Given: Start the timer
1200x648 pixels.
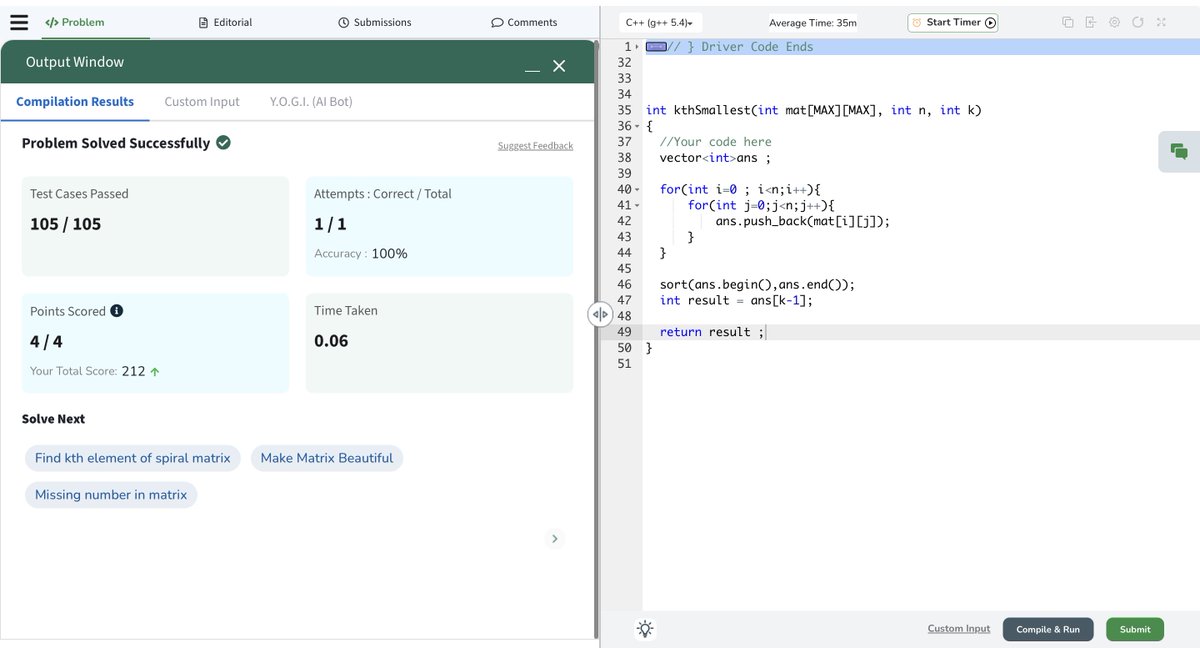Looking at the screenshot, I should 953,22.
